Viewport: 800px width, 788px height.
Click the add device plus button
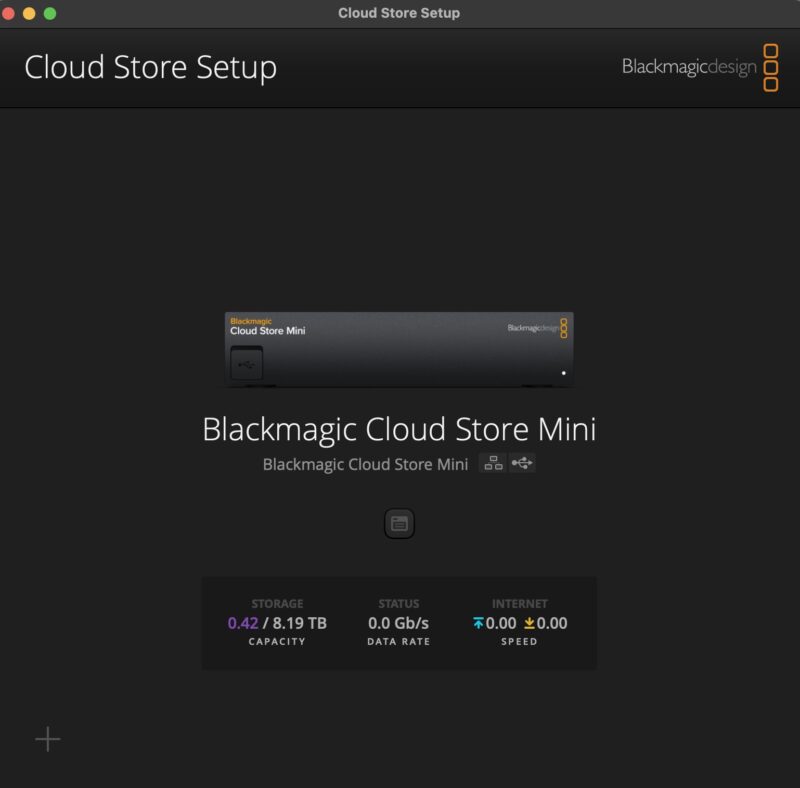tap(46, 739)
